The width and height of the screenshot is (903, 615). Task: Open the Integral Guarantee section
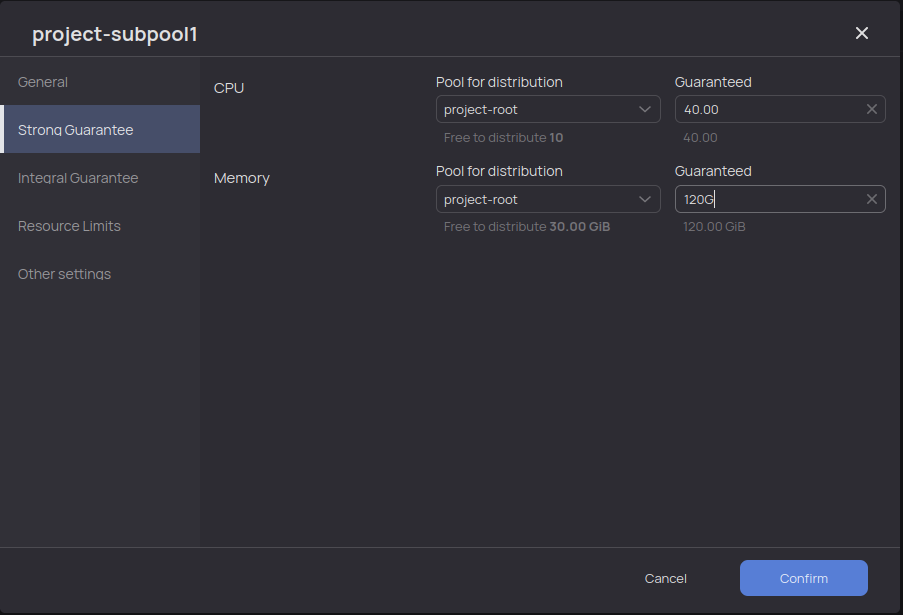click(78, 177)
